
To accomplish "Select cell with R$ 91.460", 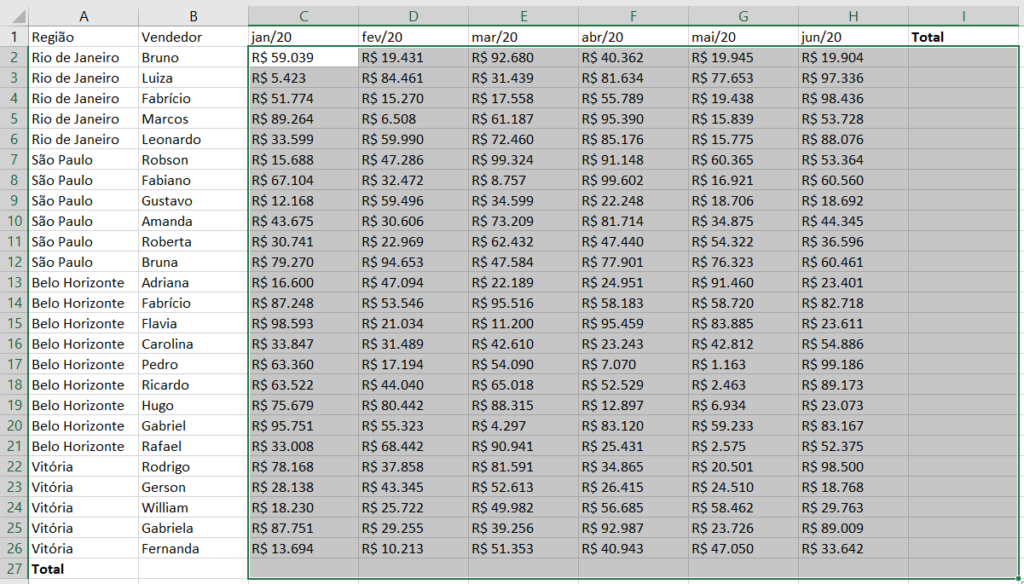I will pos(743,282).
